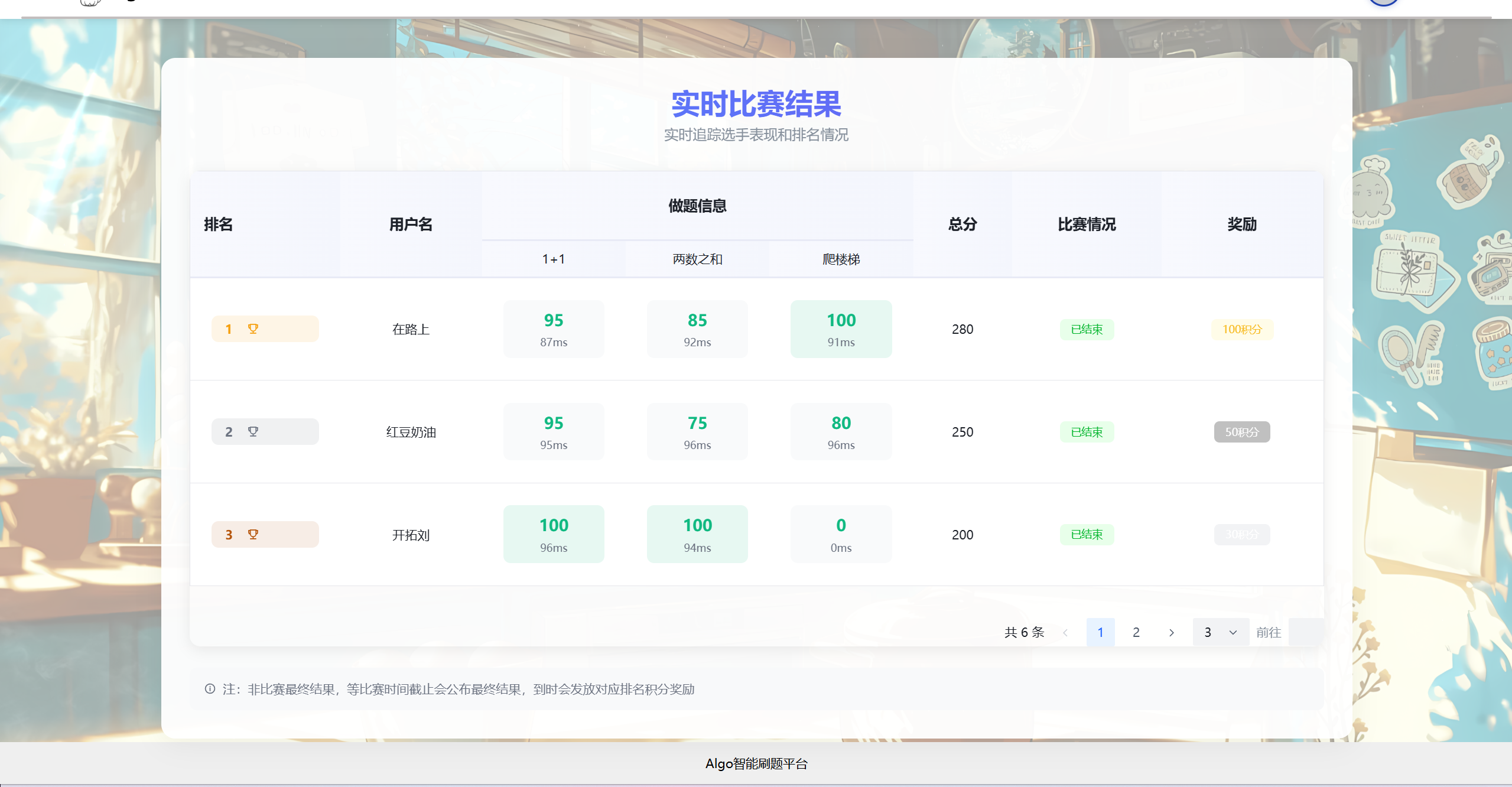Click the rank 3 trophy icon

pos(253,534)
